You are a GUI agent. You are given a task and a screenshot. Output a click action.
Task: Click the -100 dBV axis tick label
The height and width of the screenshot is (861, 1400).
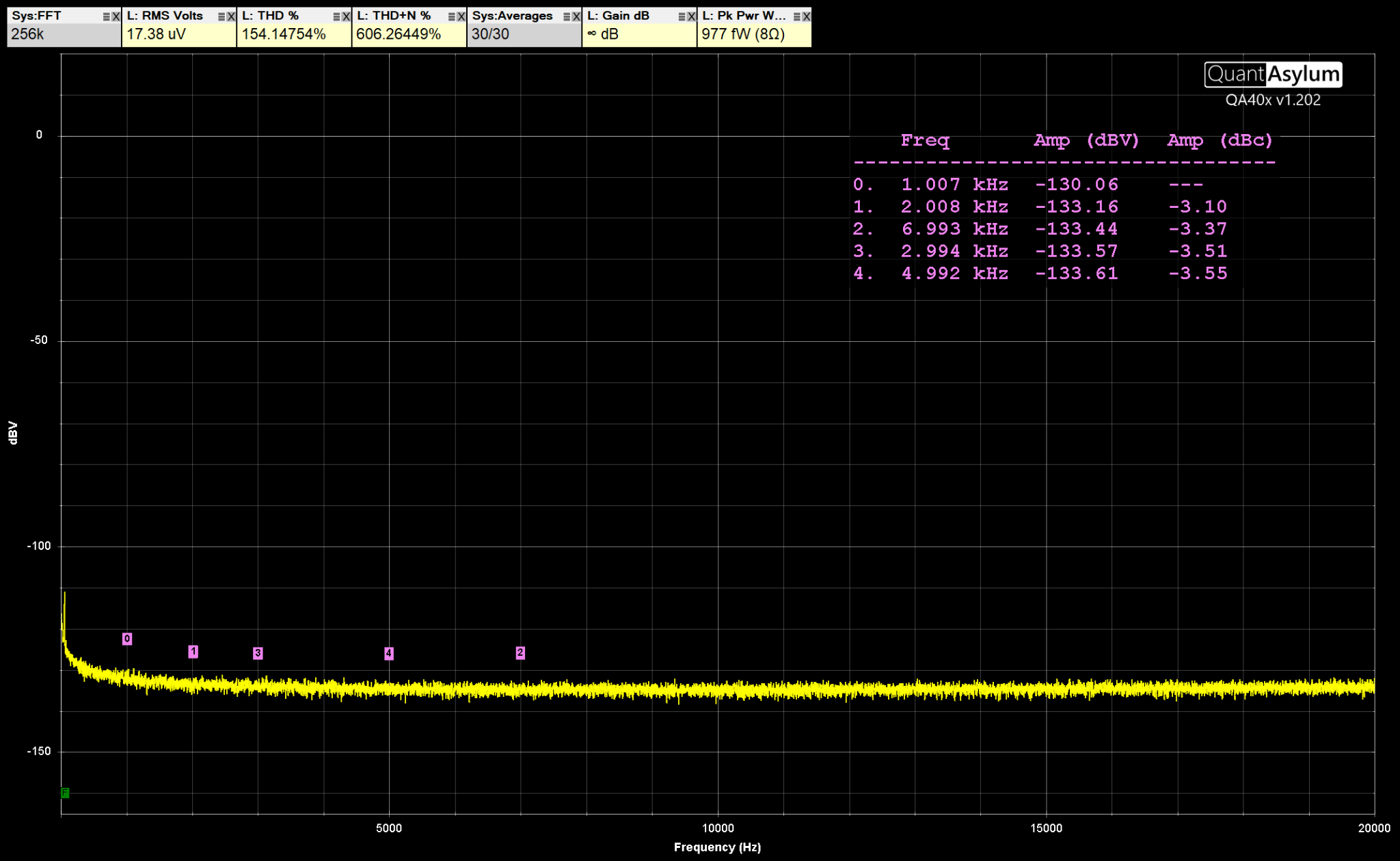(38, 546)
